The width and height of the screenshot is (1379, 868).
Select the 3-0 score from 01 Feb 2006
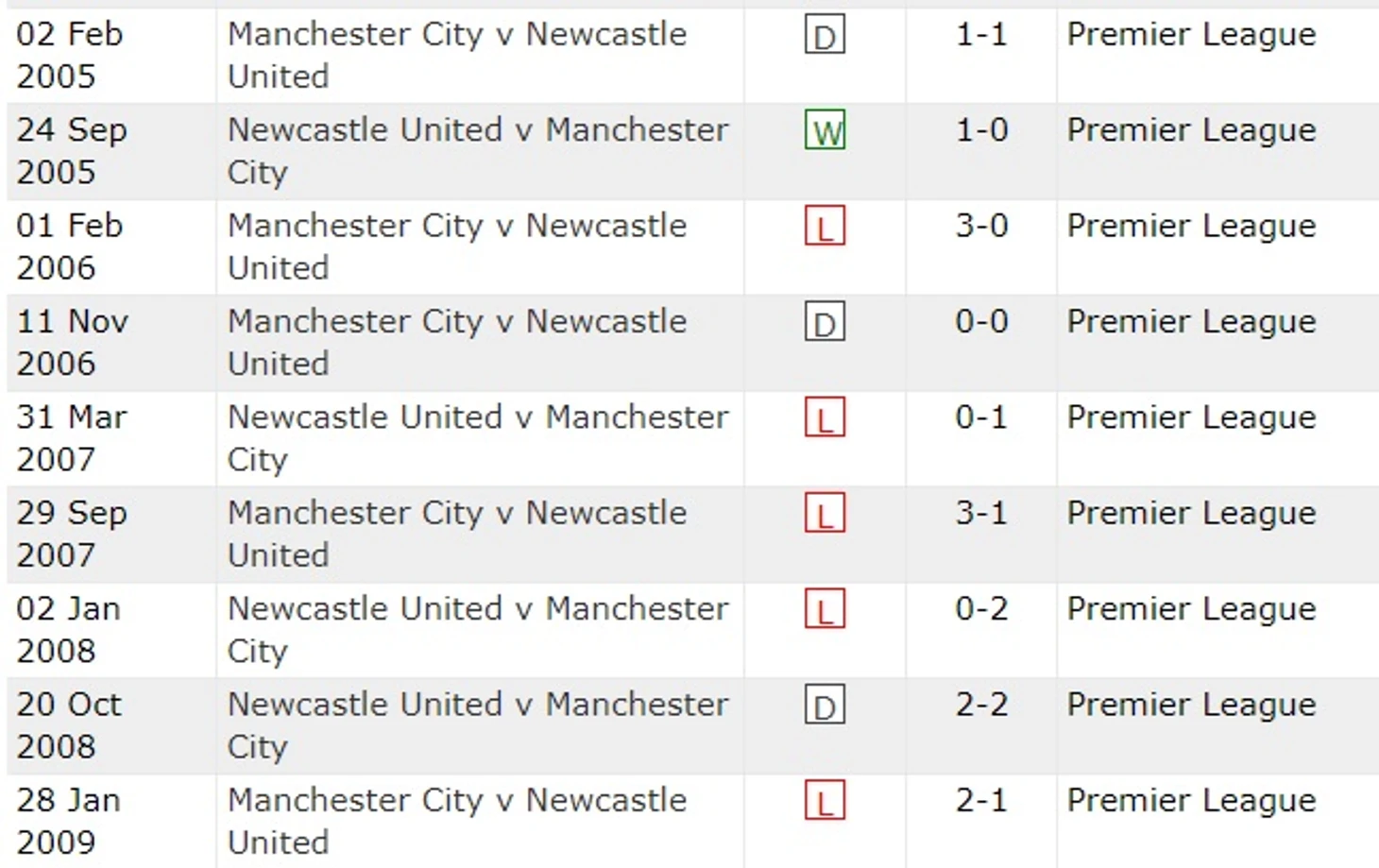click(x=981, y=226)
